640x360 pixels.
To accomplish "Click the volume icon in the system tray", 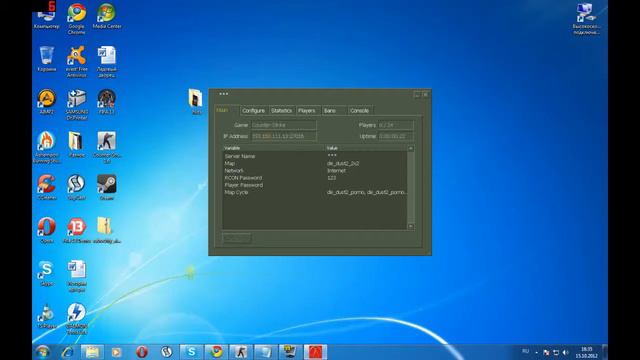I will point(566,352).
